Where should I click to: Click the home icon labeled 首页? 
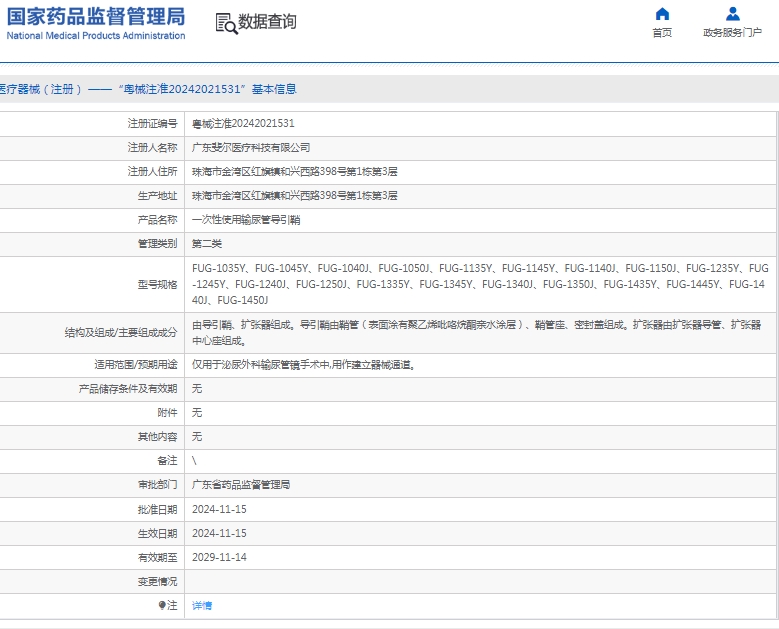tap(662, 14)
